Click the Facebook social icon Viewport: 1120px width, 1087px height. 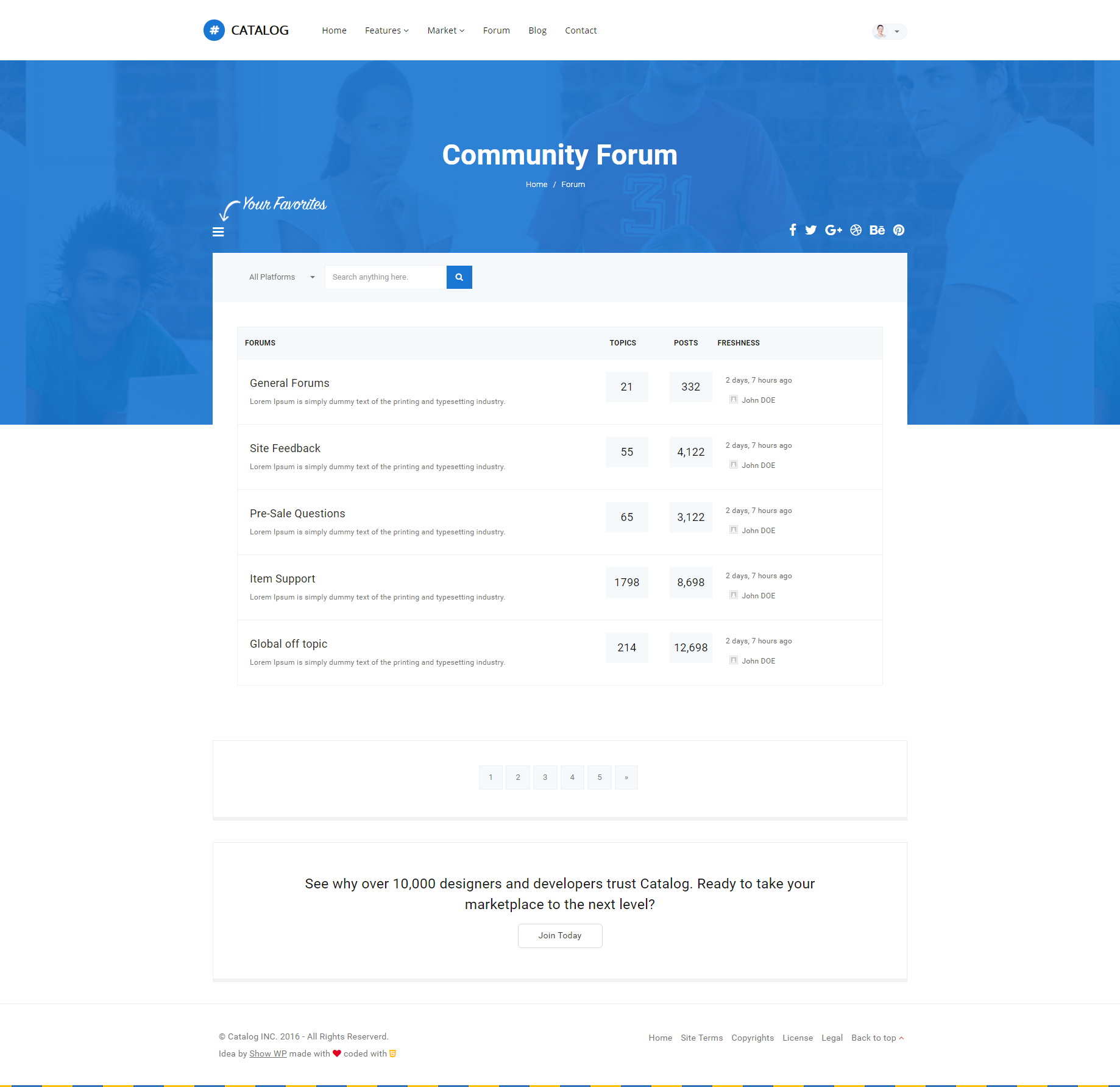tap(793, 230)
